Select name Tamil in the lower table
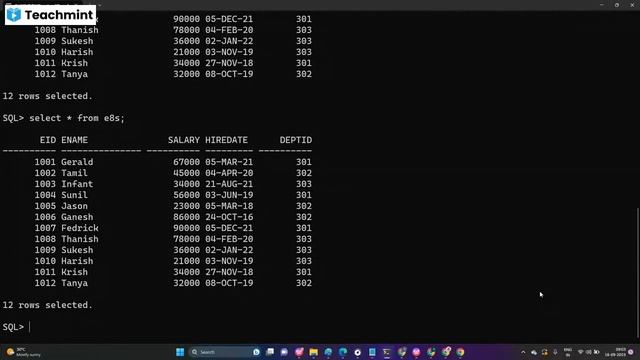The image size is (640, 360). [x=74, y=173]
